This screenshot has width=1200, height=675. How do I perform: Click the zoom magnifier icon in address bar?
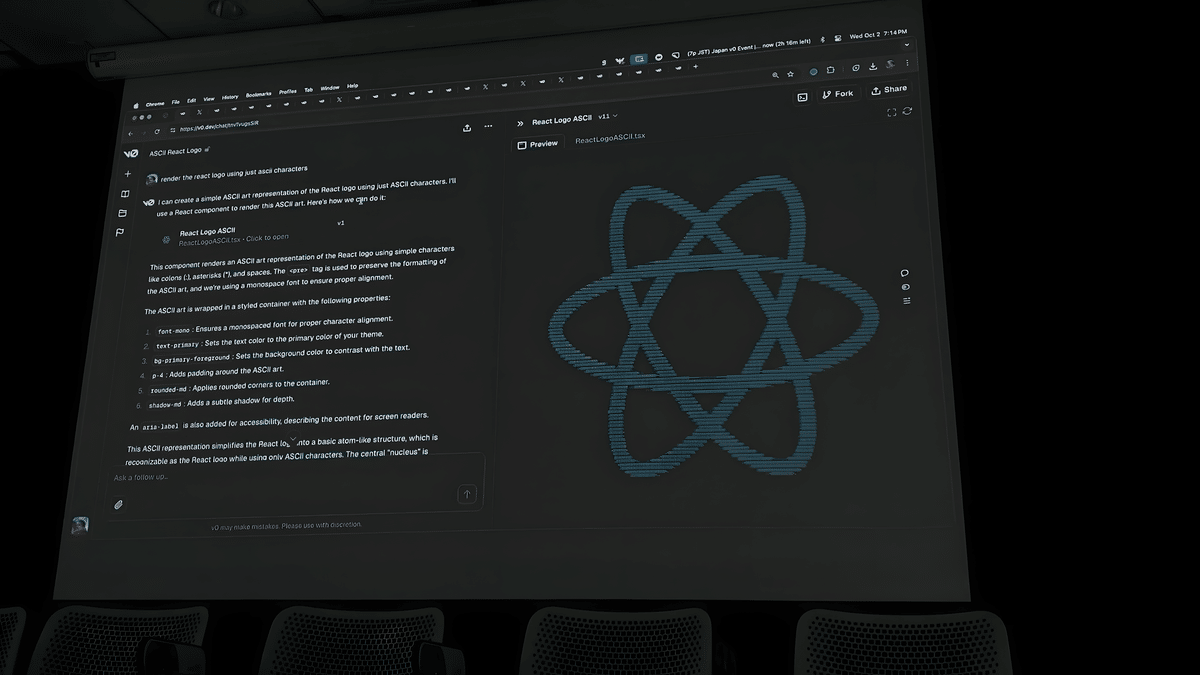775,75
